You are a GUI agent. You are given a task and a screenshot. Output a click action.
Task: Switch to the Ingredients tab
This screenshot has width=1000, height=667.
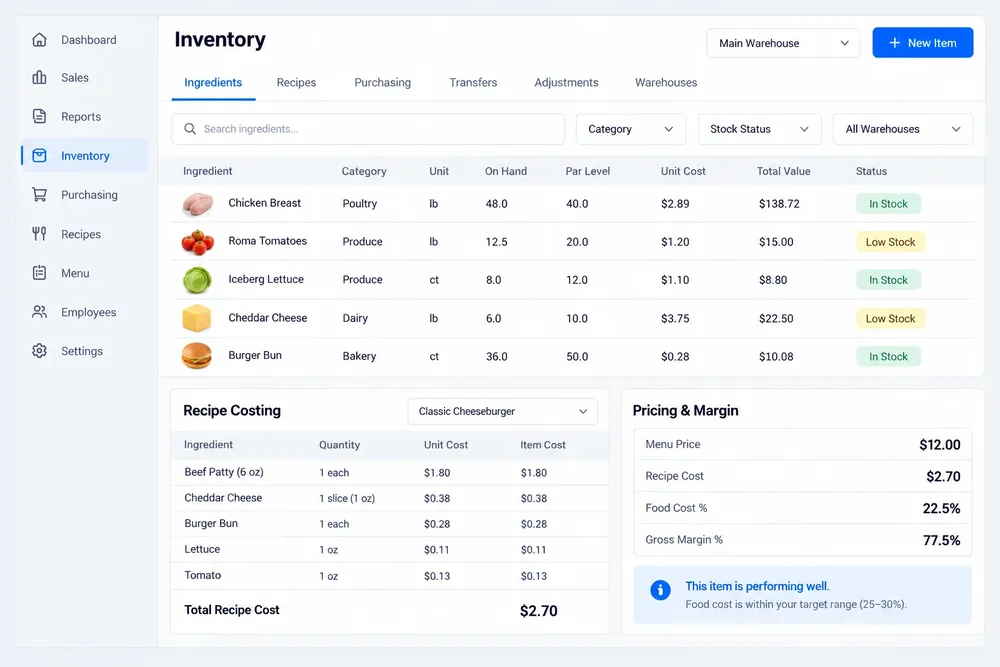coord(213,82)
